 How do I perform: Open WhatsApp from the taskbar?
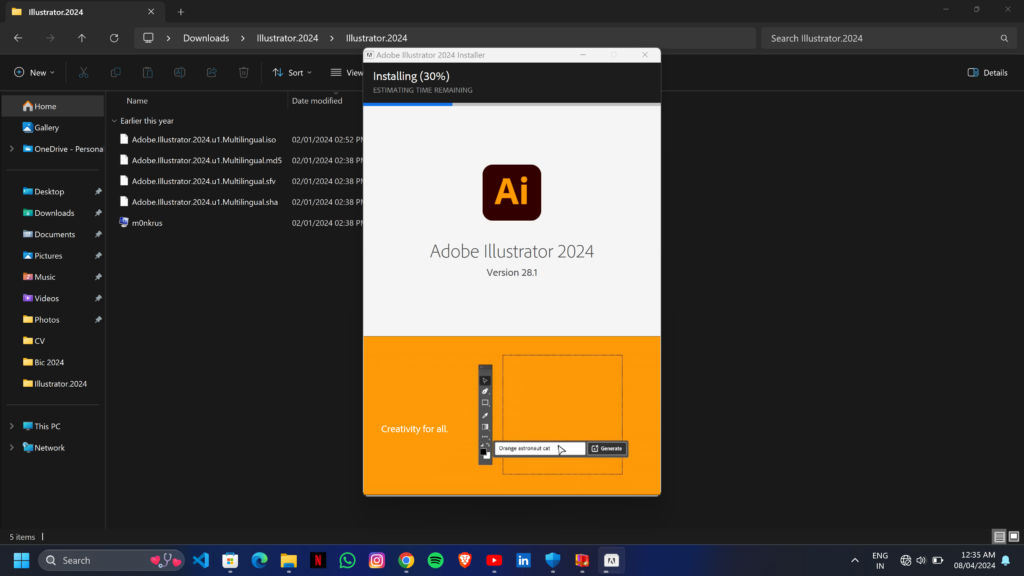pyautogui.click(x=347, y=560)
